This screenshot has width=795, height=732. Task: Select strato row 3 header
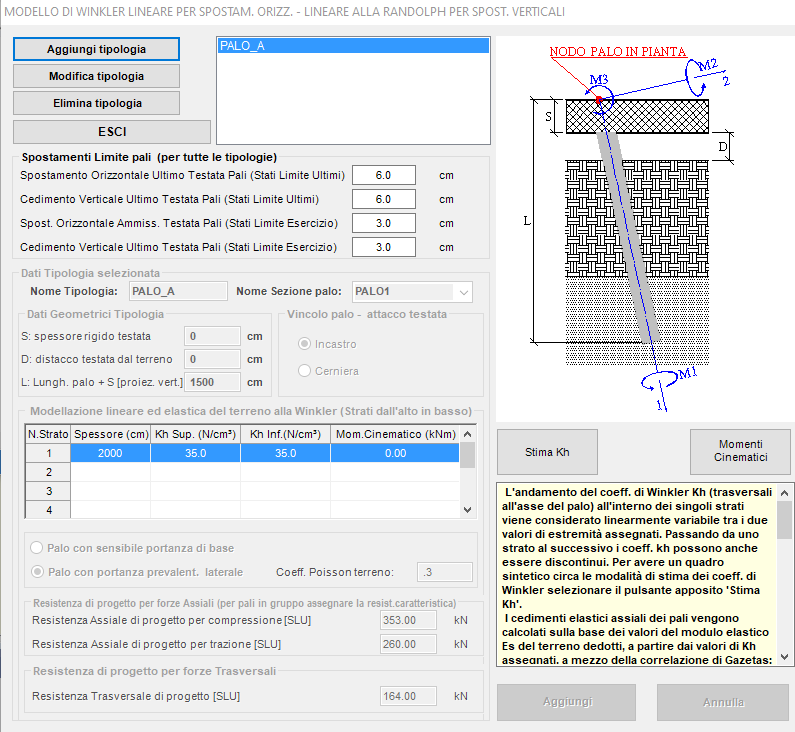coord(48,491)
